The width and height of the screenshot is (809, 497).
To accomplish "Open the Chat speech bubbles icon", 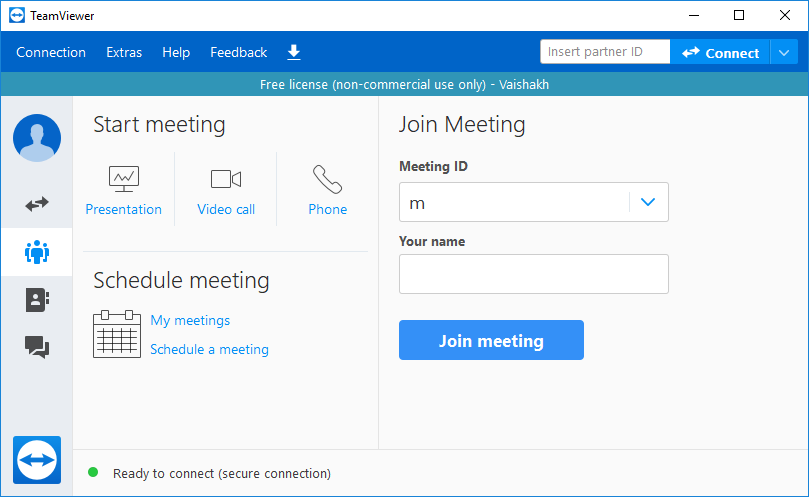I will [37, 347].
